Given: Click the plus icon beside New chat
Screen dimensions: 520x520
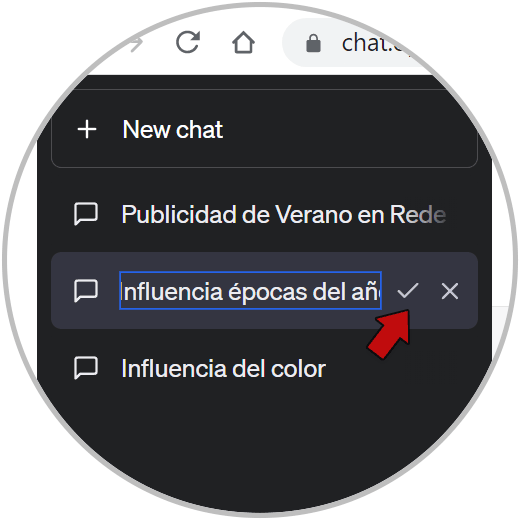Looking at the screenshot, I should (87, 129).
